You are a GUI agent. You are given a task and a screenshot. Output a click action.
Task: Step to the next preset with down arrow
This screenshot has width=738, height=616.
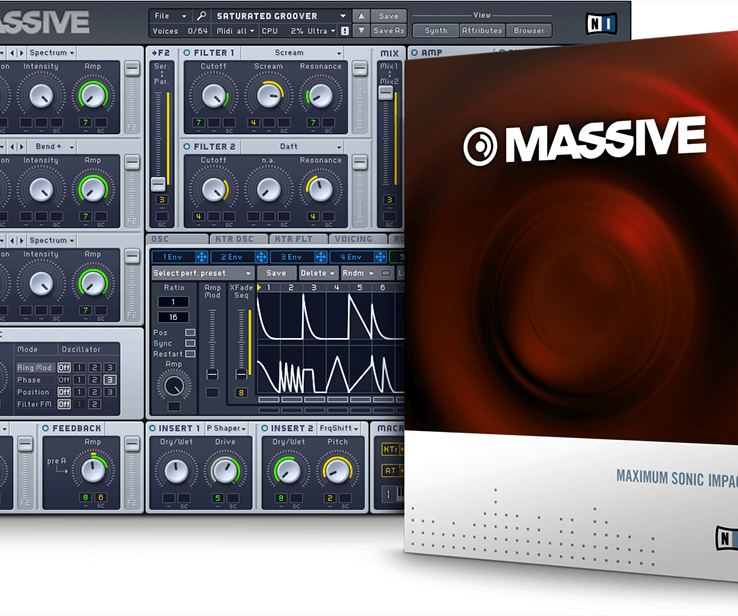click(x=361, y=31)
